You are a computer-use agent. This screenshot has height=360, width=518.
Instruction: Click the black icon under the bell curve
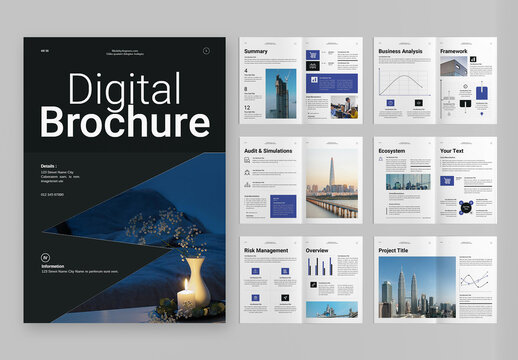[x=419, y=103]
